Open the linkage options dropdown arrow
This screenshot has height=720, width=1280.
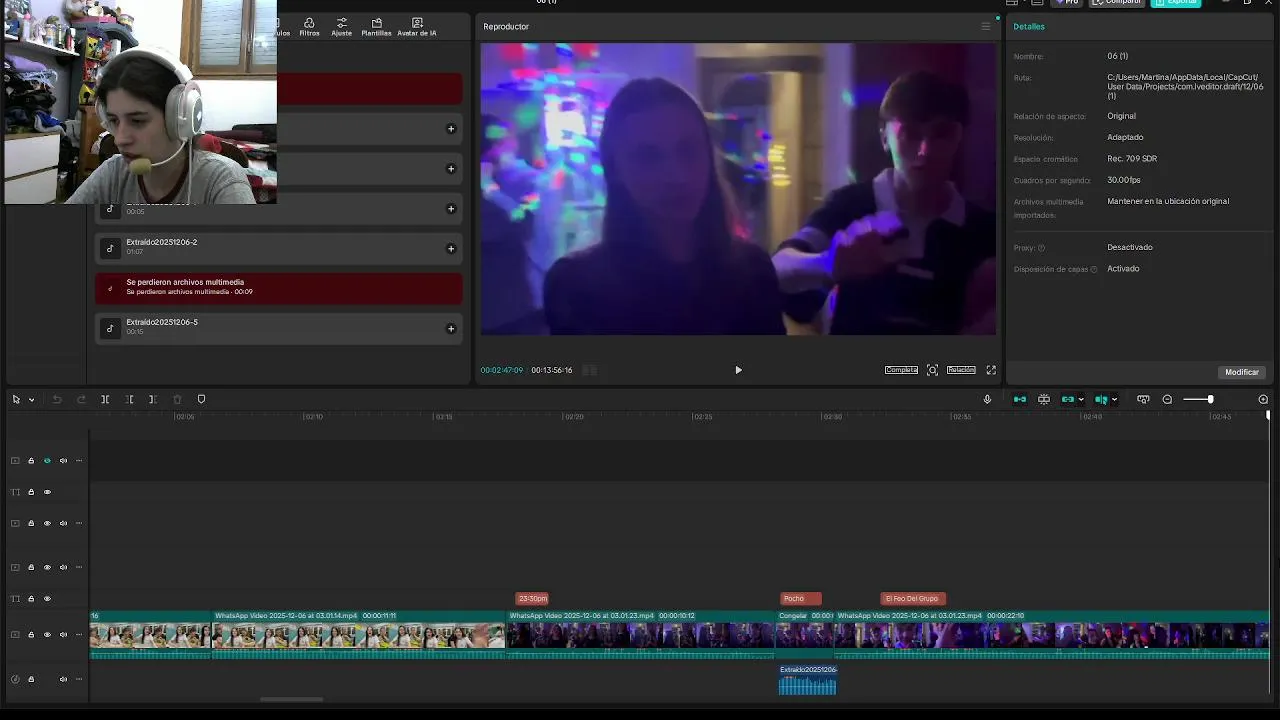tap(1081, 400)
